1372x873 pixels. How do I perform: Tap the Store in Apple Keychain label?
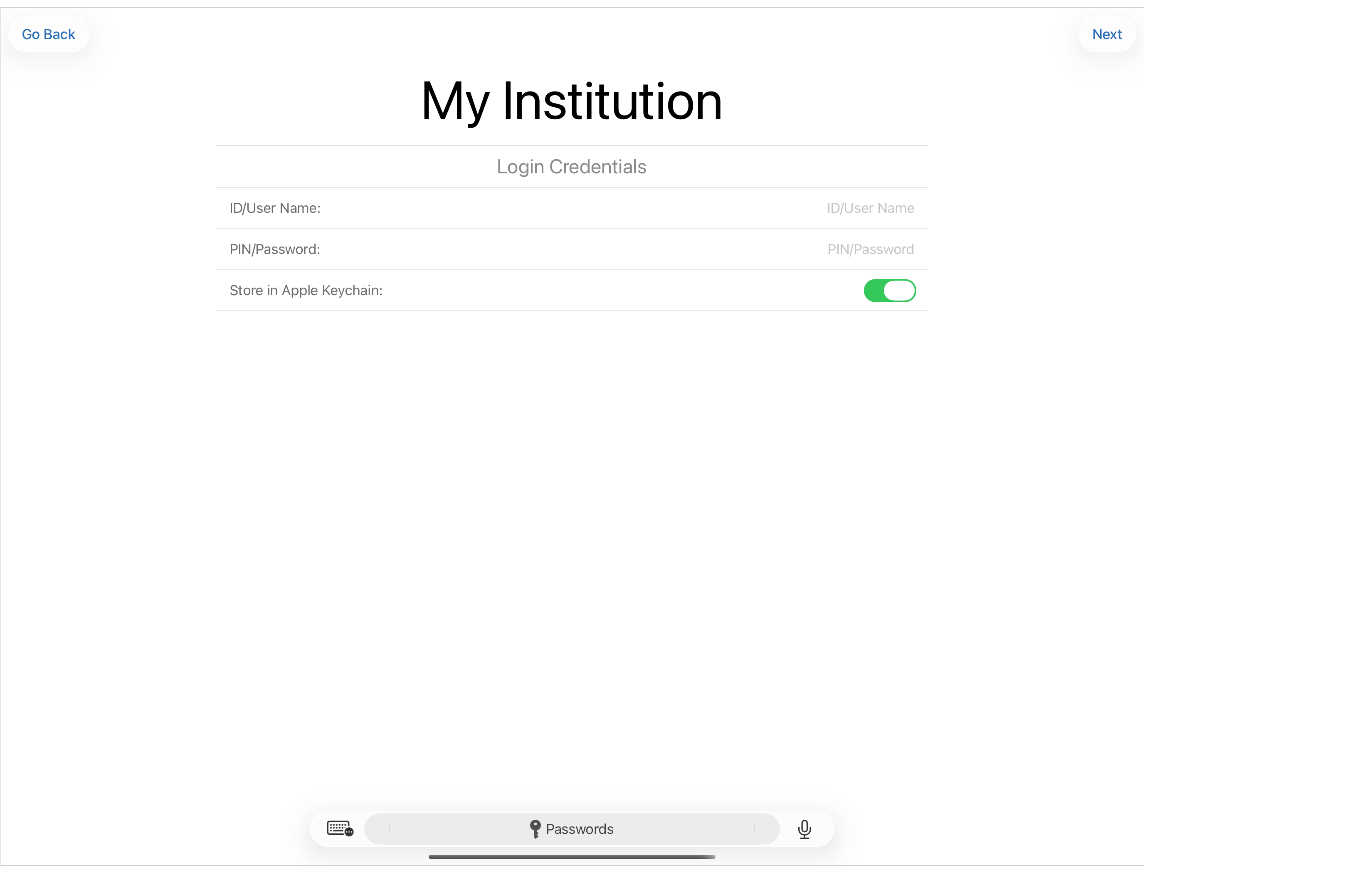point(306,290)
